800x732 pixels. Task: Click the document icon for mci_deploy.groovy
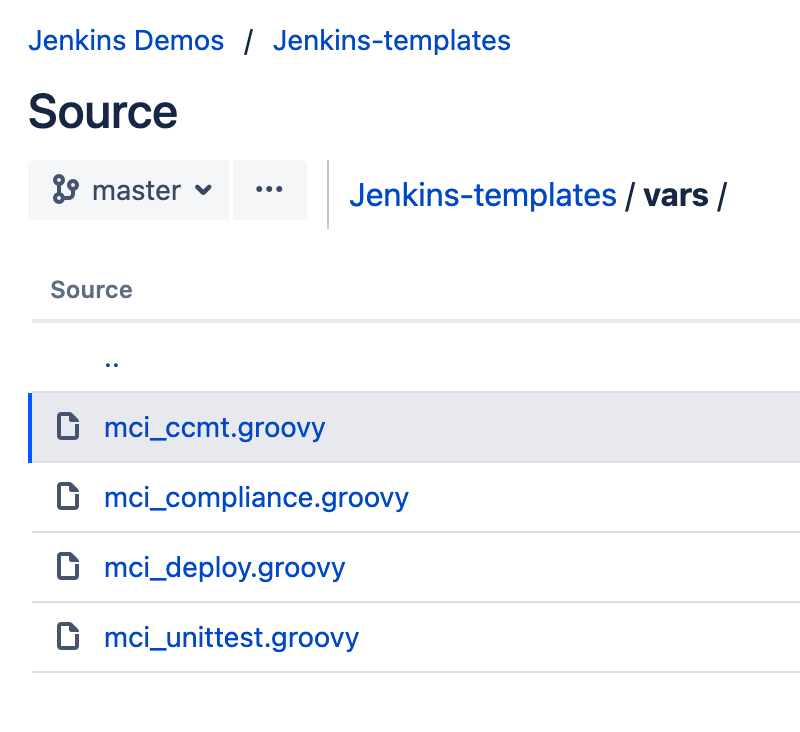click(x=68, y=568)
